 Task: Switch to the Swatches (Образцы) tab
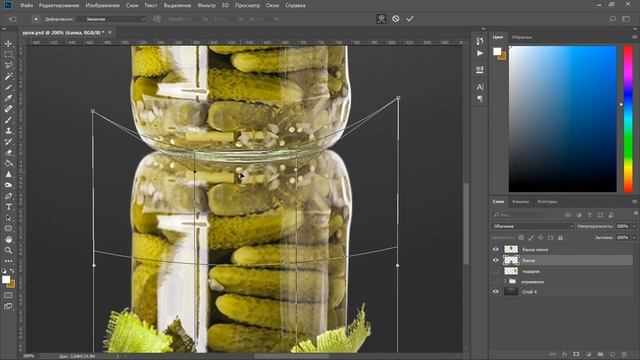[x=522, y=37]
